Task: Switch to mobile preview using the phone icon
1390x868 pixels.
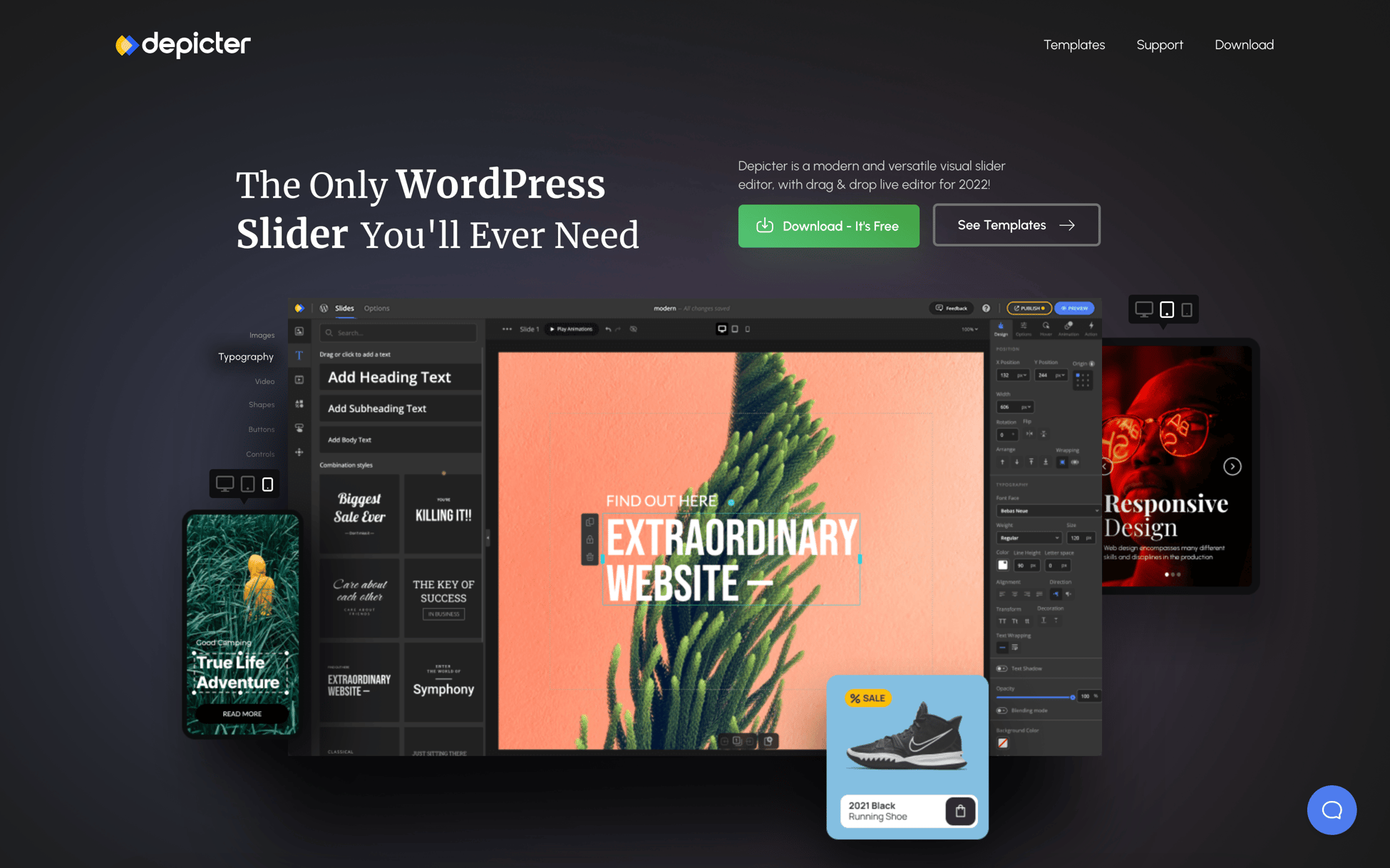Action: click(x=748, y=329)
